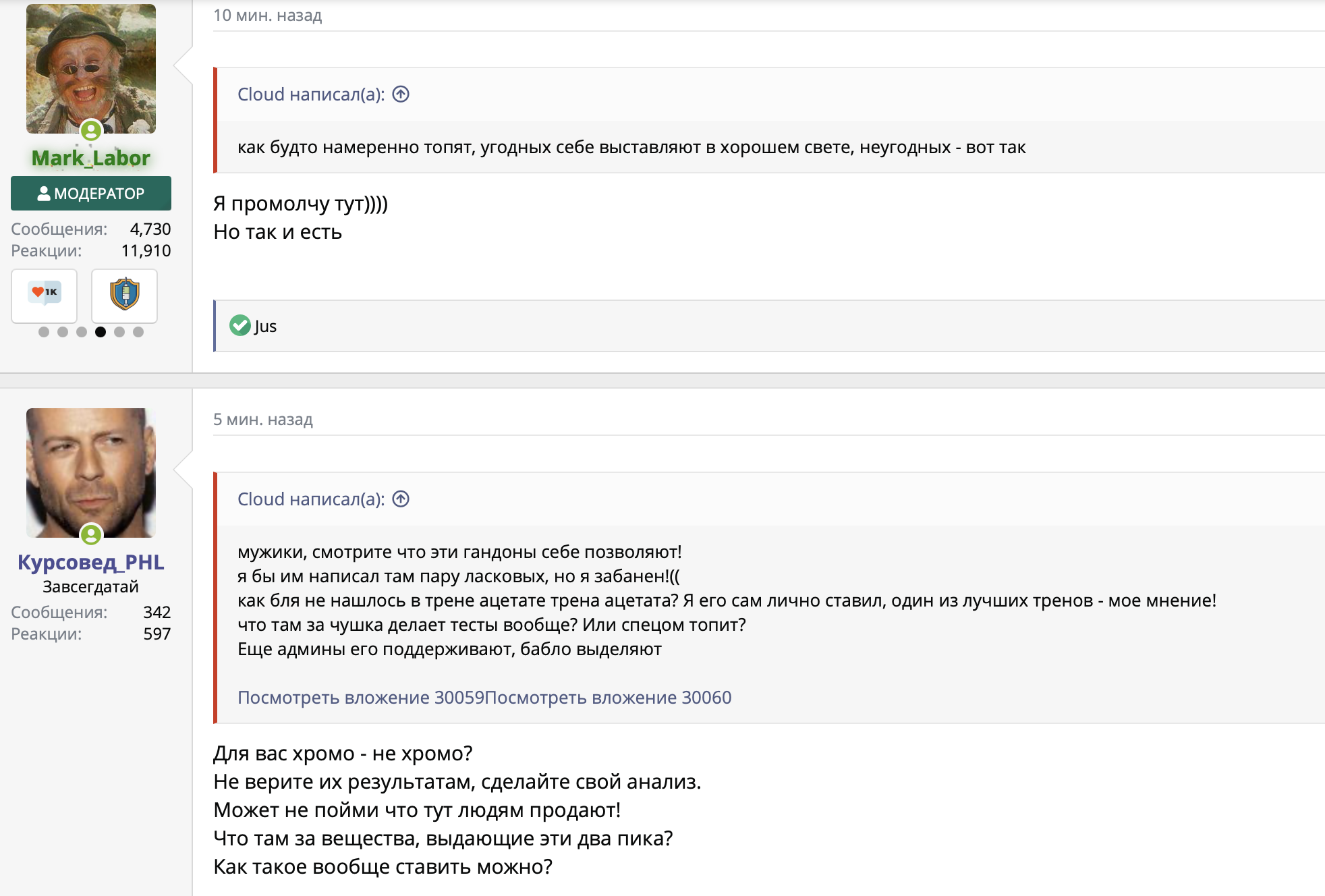The height and width of the screenshot is (896, 1325).
Task: Click Mark_Labor's green online status indicator
Action: 91,130
